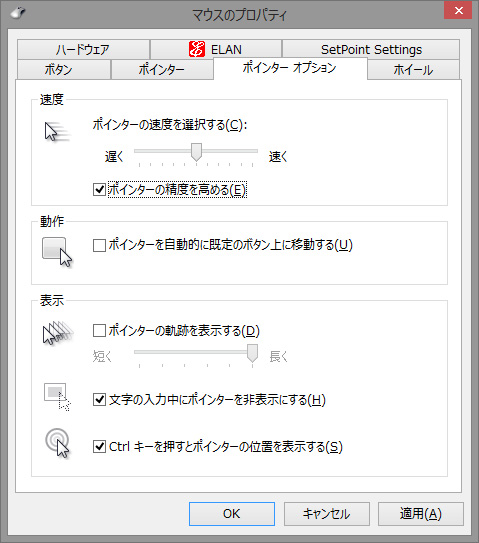
Task: Switch to the ポインター tab
Action: 162,70
